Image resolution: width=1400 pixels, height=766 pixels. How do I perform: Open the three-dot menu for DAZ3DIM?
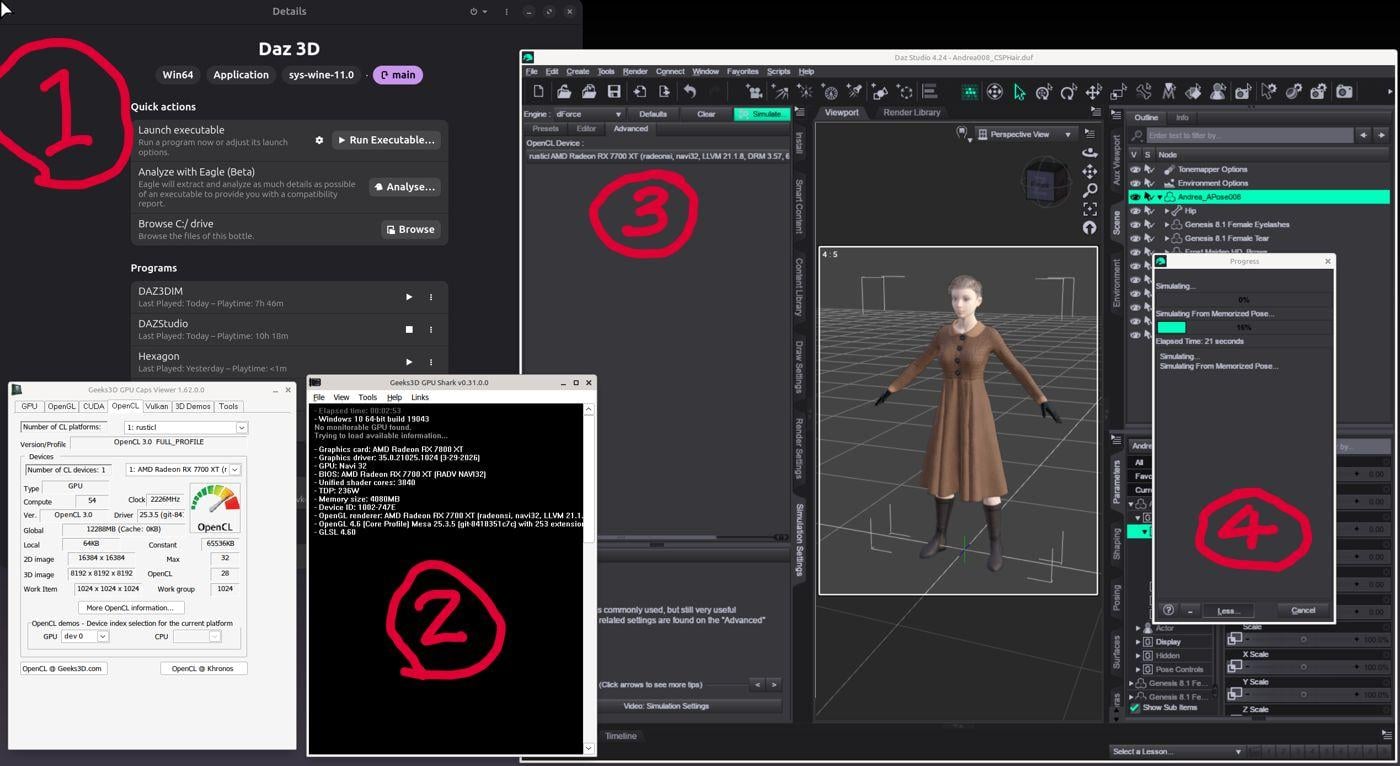pyautogui.click(x=431, y=297)
